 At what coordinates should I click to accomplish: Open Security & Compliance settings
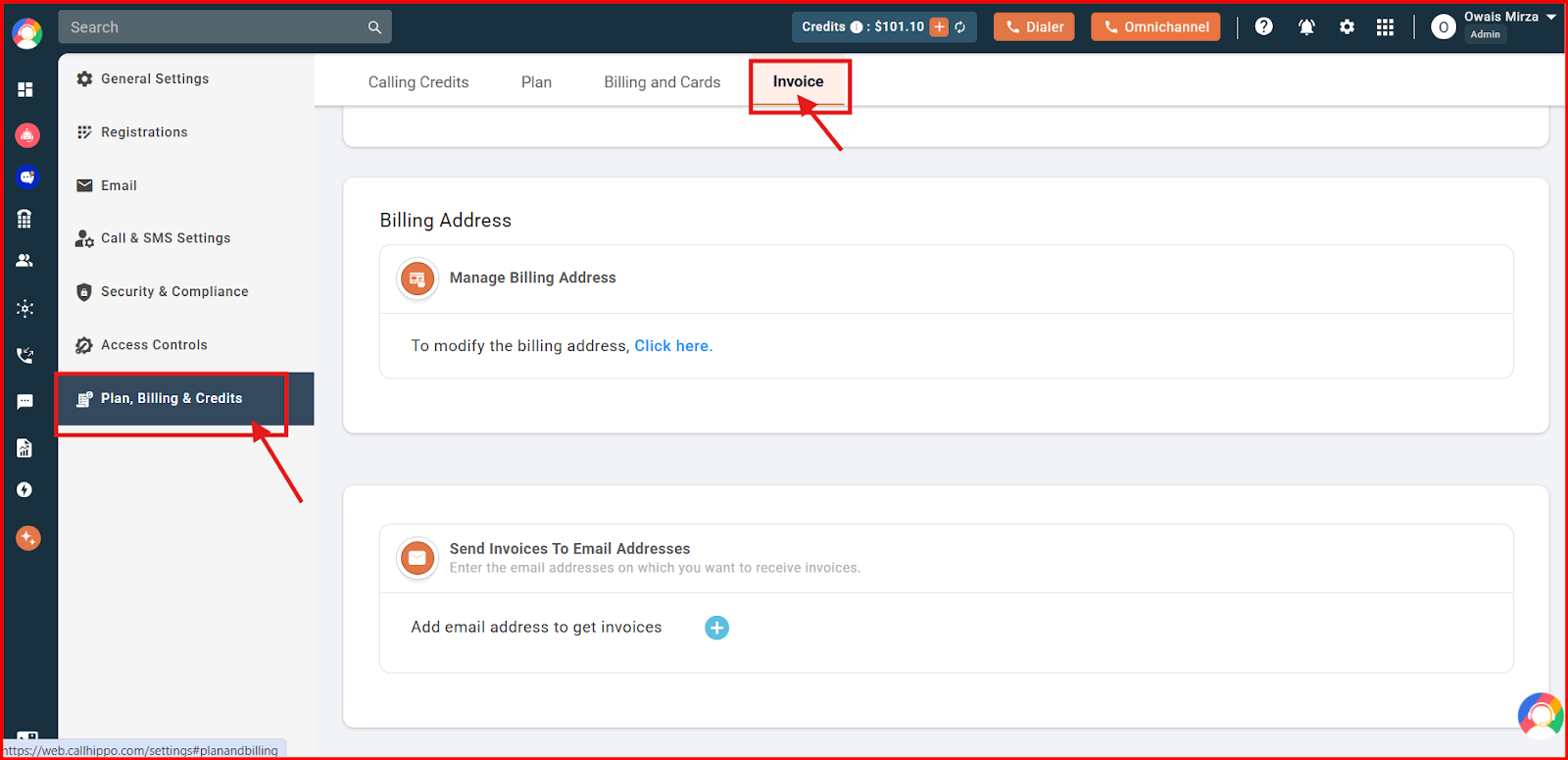click(x=186, y=292)
